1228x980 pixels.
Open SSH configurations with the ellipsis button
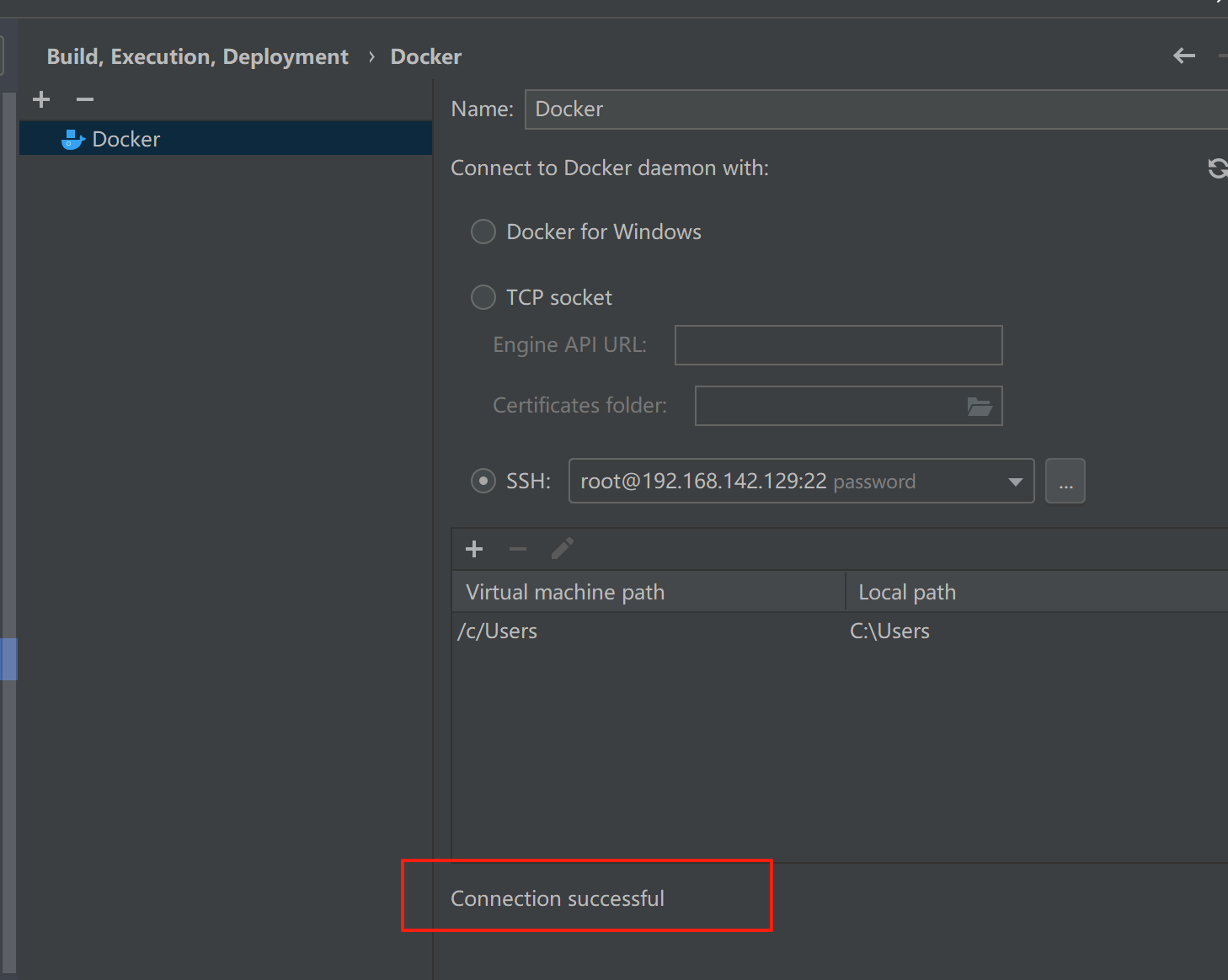(x=1065, y=482)
